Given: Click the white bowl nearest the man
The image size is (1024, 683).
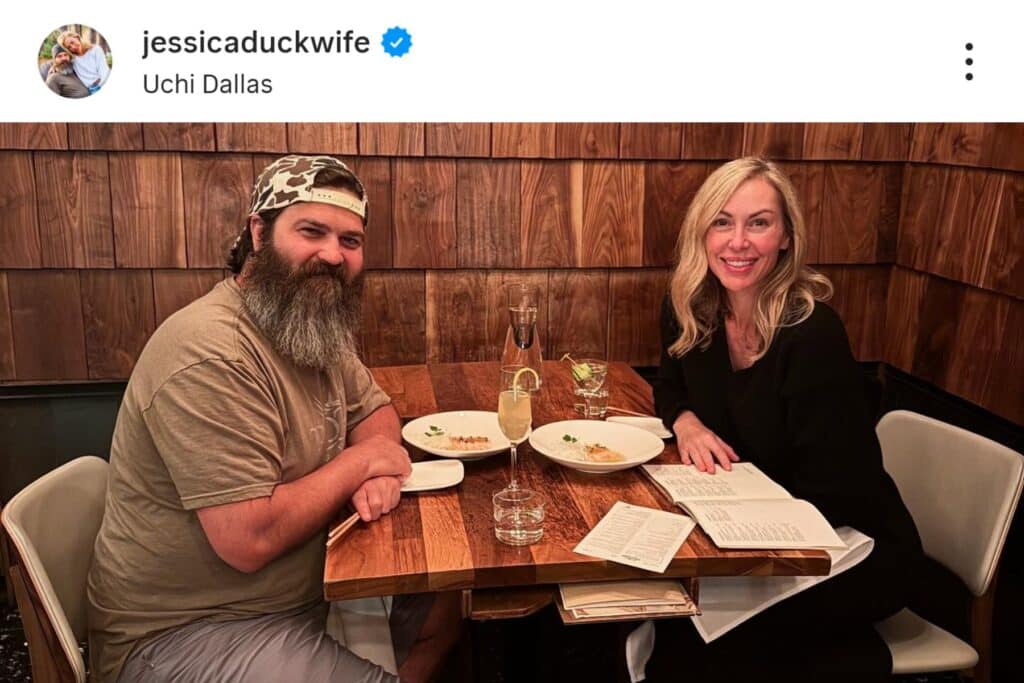Looking at the screenshot, I should coord(456,434).
